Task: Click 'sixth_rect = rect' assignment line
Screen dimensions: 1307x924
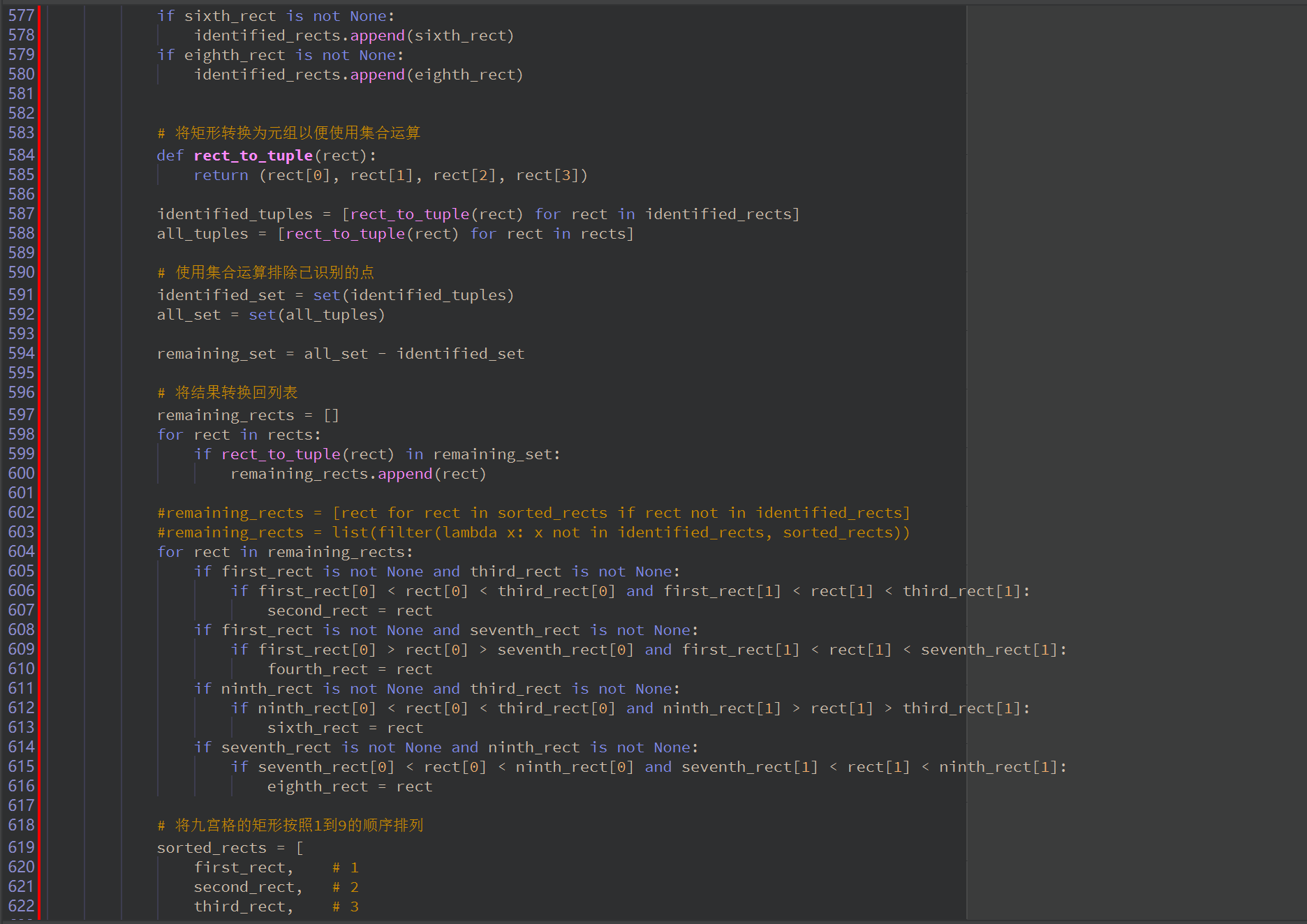Action: click(345, 728)
